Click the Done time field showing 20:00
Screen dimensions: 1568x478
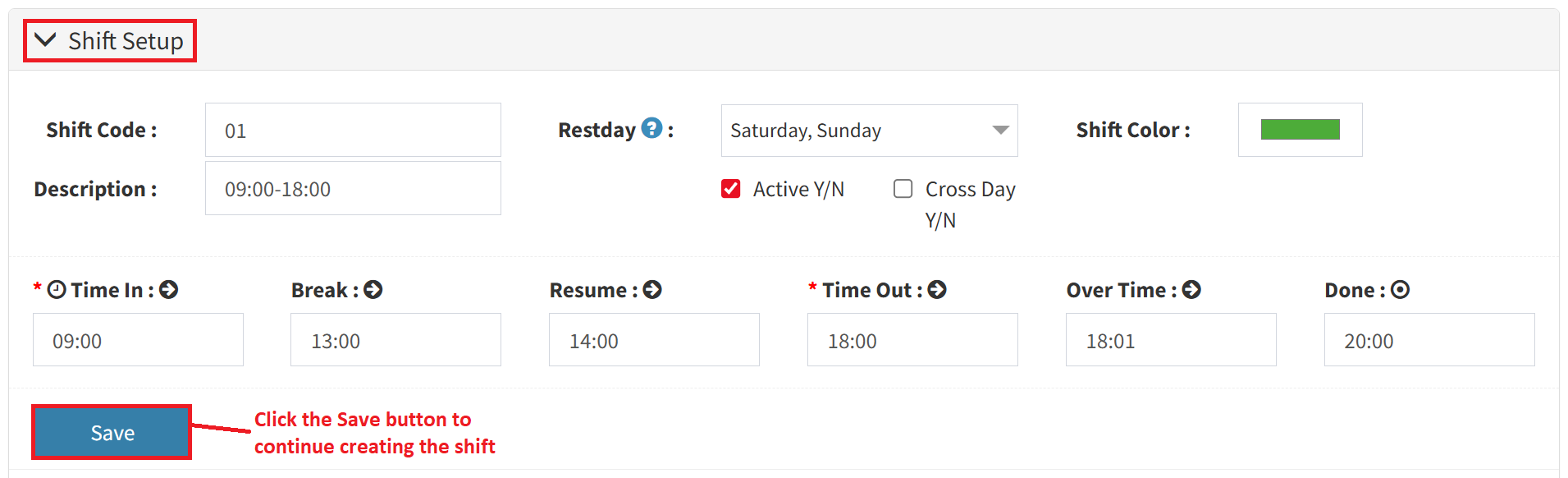tap(1429, 340)
